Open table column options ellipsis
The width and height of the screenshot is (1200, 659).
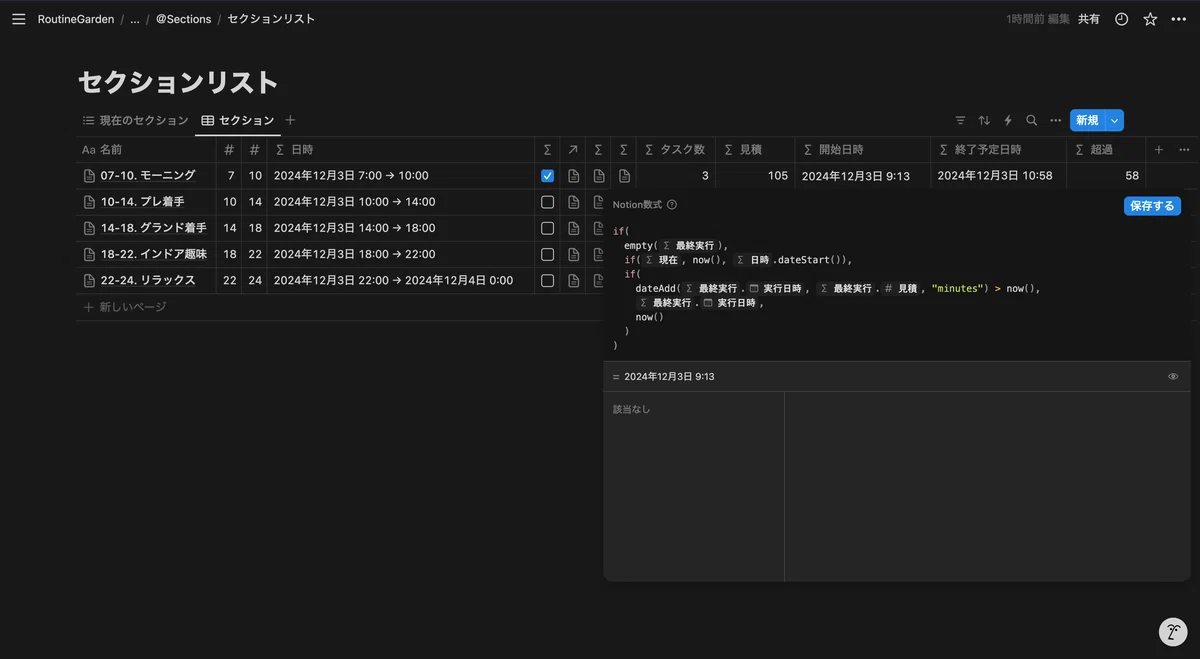click(1184, 150)
